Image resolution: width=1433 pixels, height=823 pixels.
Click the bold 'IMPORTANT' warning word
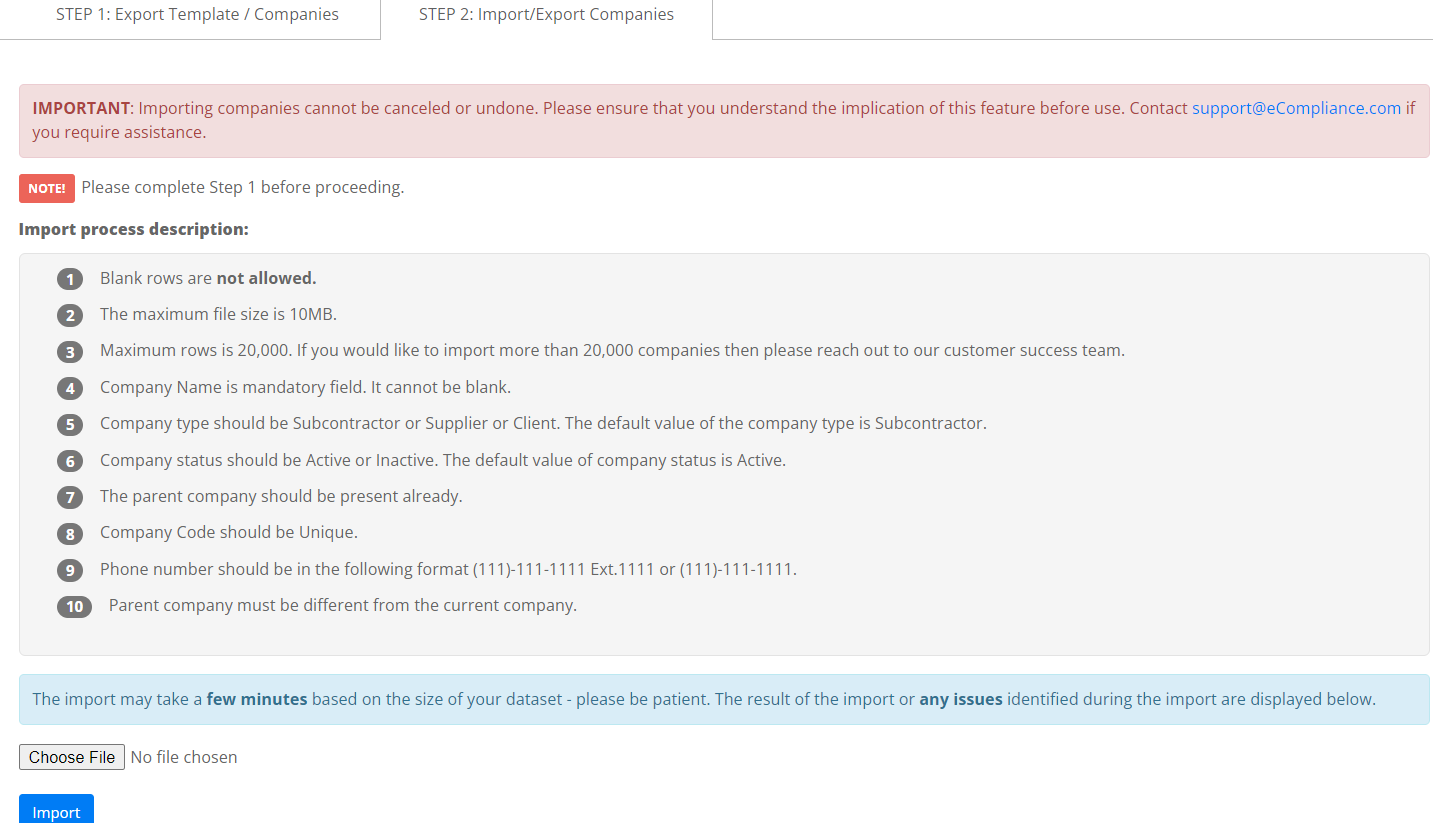point(81,108)
